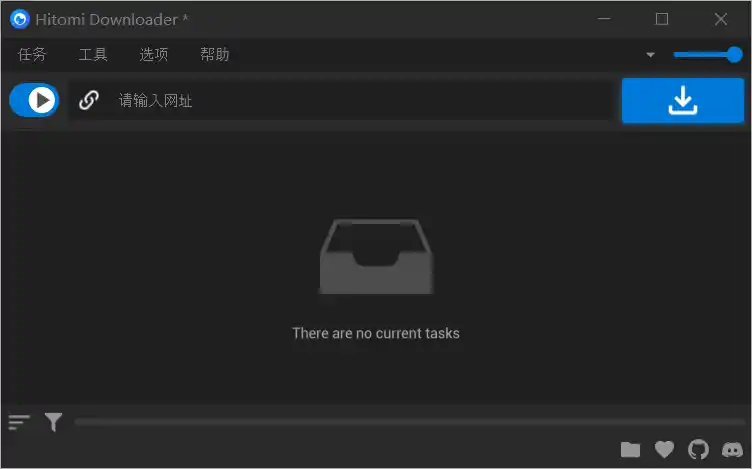The image size is (752, 469).
Task: Expand the small dropdown arrow near the slider
Action: (650, 55)
